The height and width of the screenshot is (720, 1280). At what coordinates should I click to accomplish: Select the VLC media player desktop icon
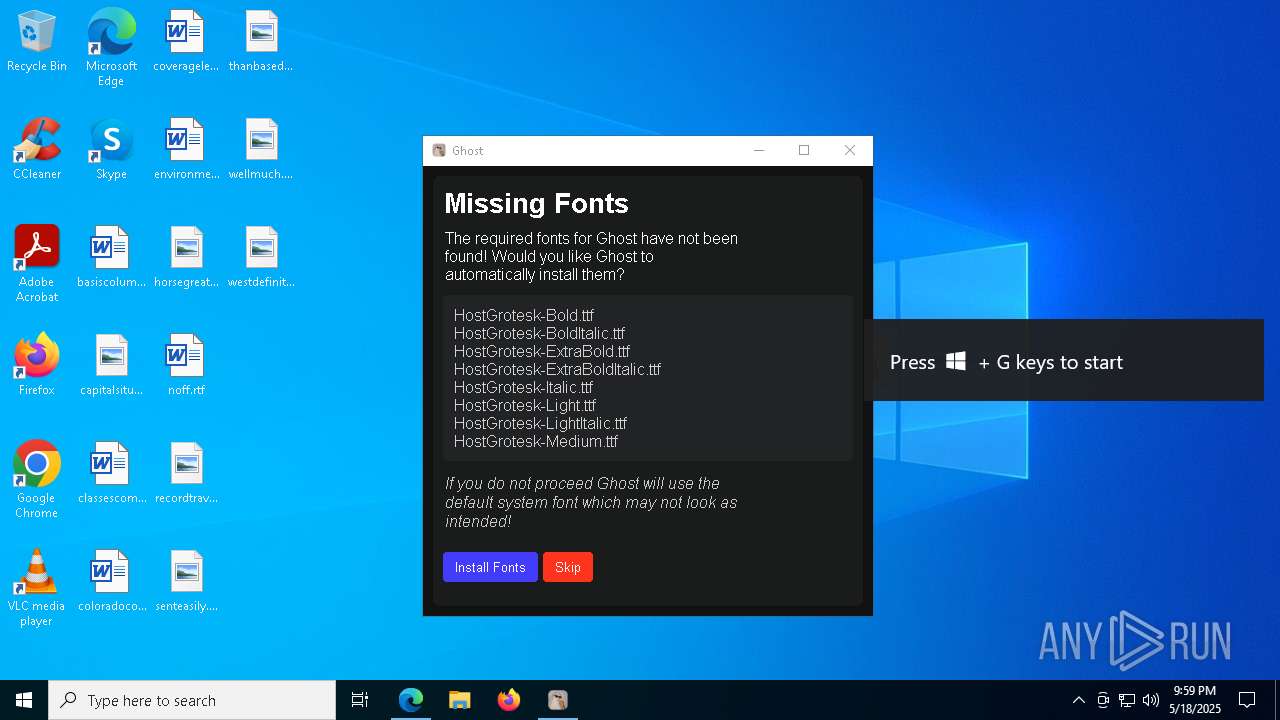tap(37, 588)
